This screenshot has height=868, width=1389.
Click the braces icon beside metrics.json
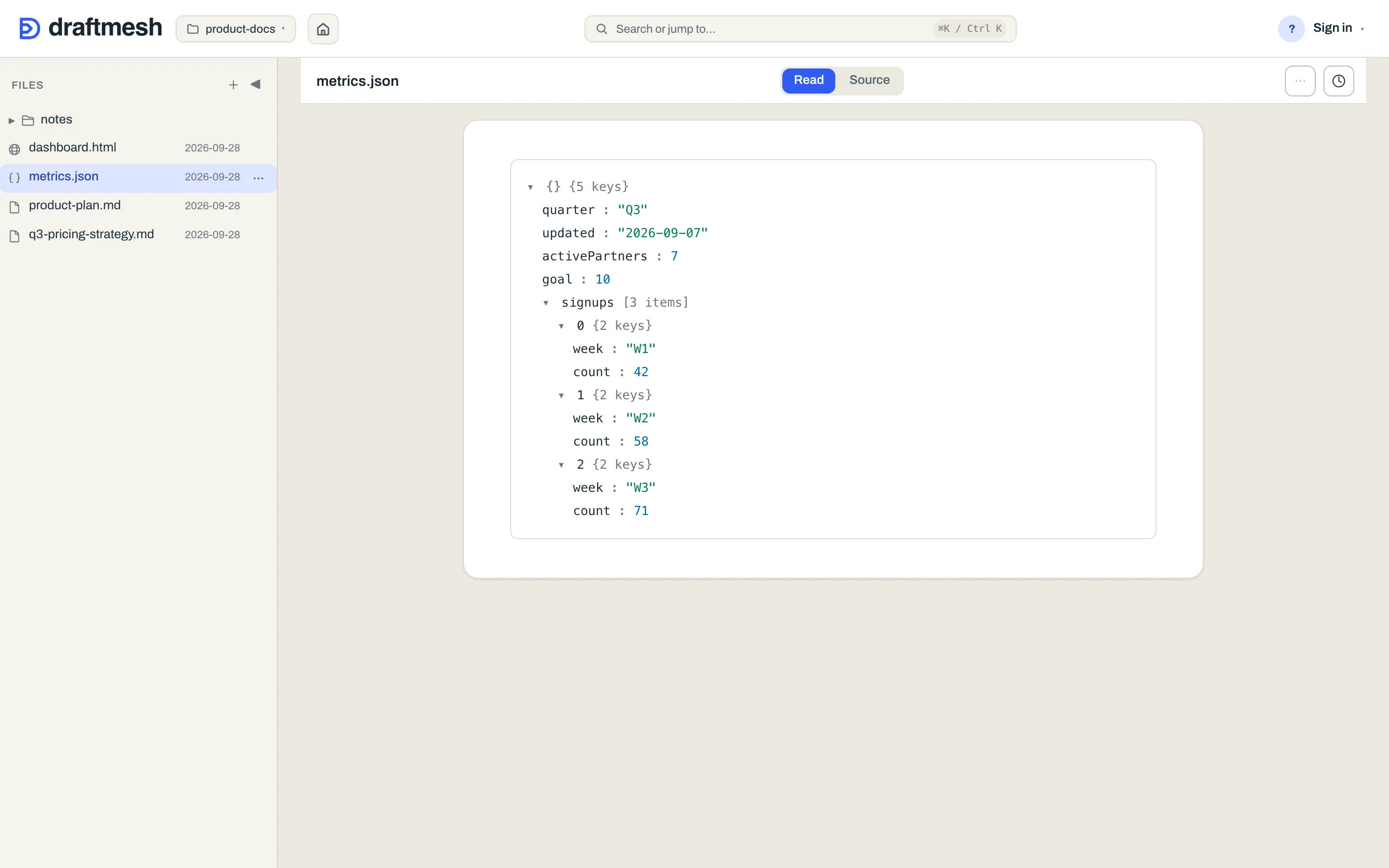[x=15, y=178]
